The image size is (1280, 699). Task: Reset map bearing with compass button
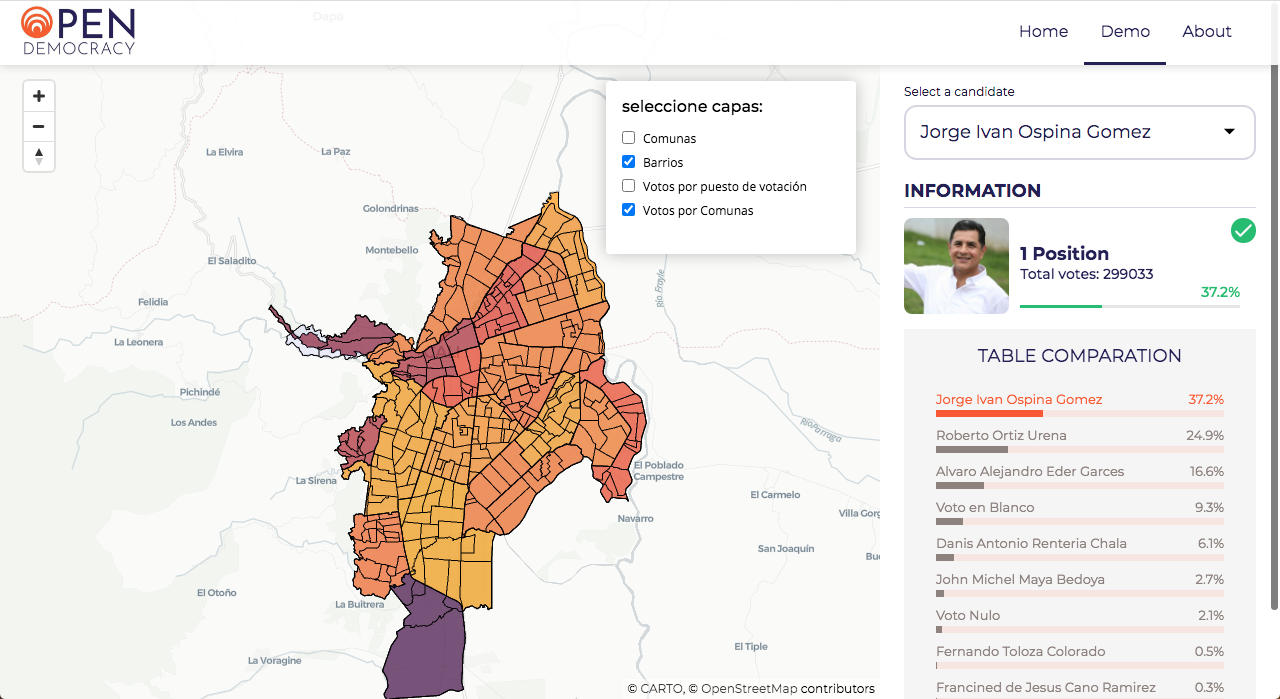(39, 156)
